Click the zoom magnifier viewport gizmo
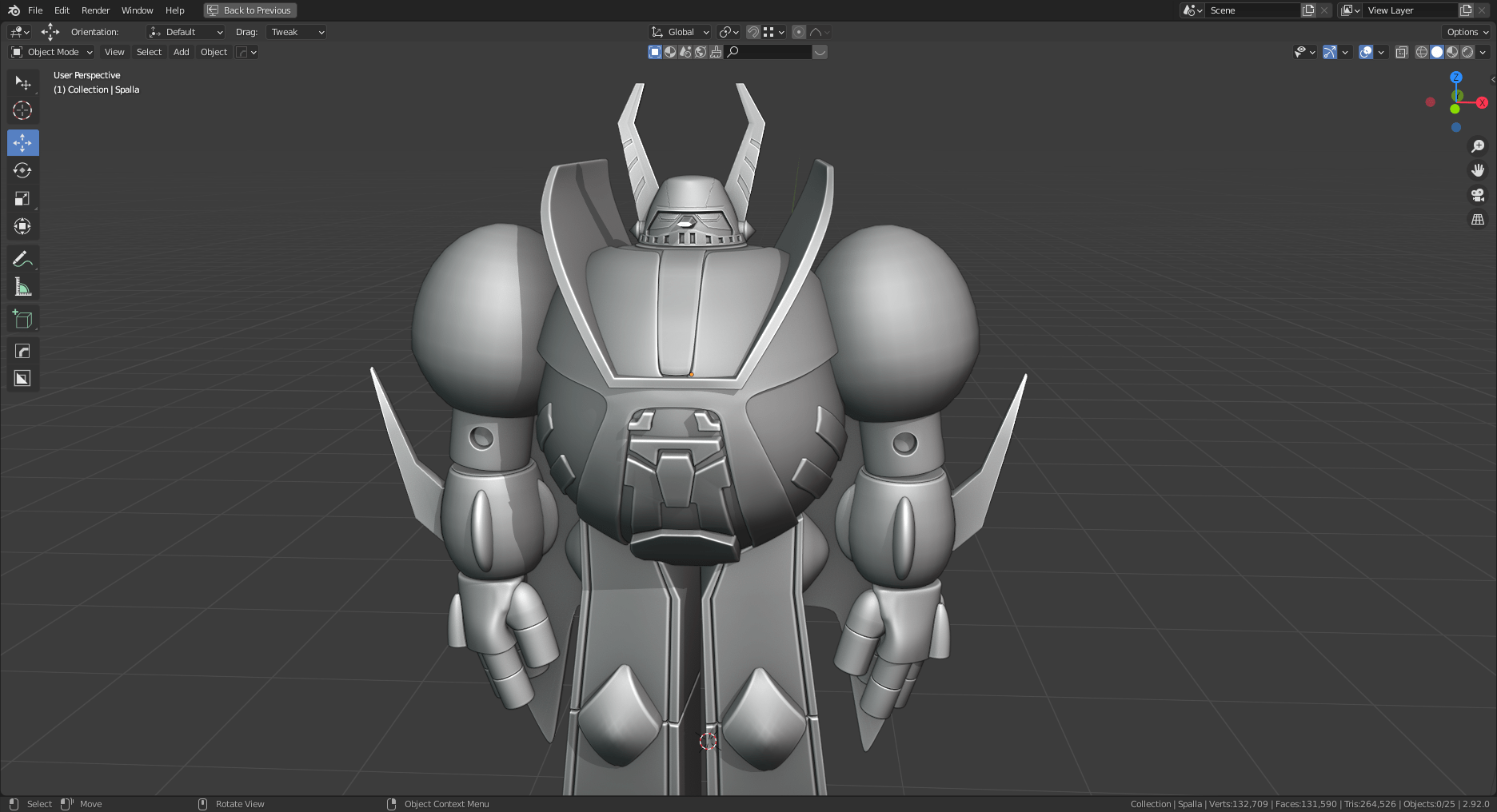This screenshot has height=812, width=1497. [1478, 146]
